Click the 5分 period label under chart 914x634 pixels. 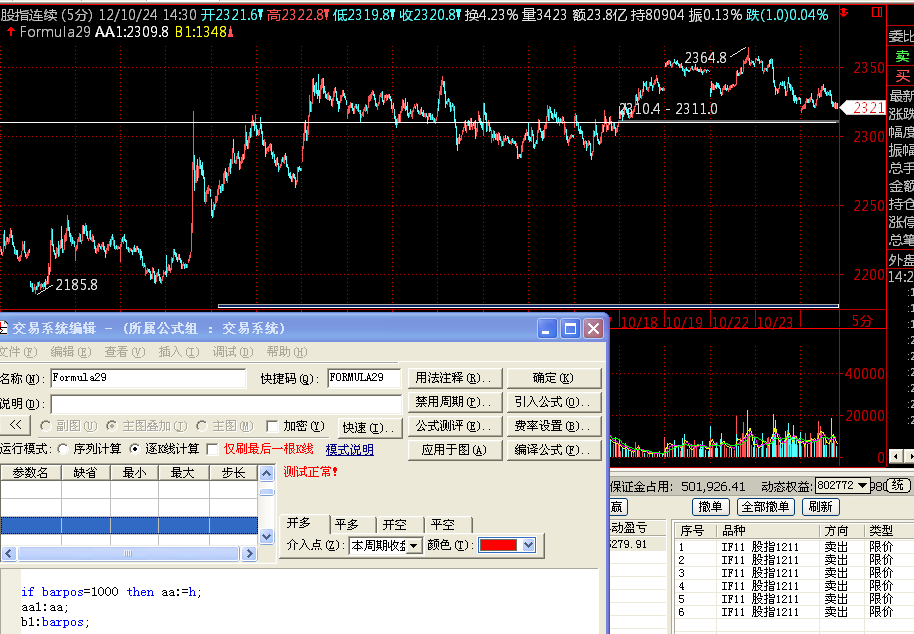click(862, 321)
